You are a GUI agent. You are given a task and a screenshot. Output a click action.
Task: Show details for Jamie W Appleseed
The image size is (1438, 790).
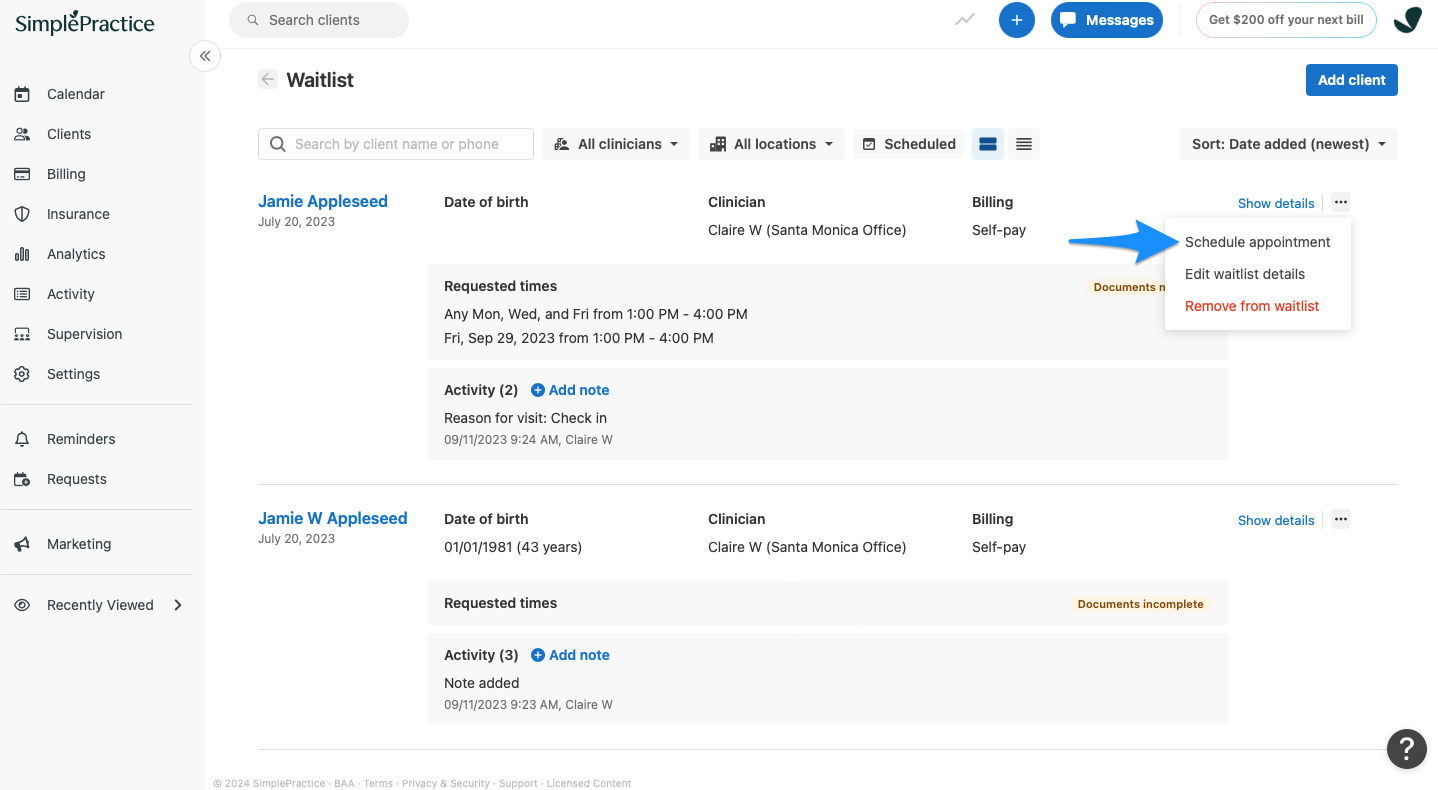1276,520
